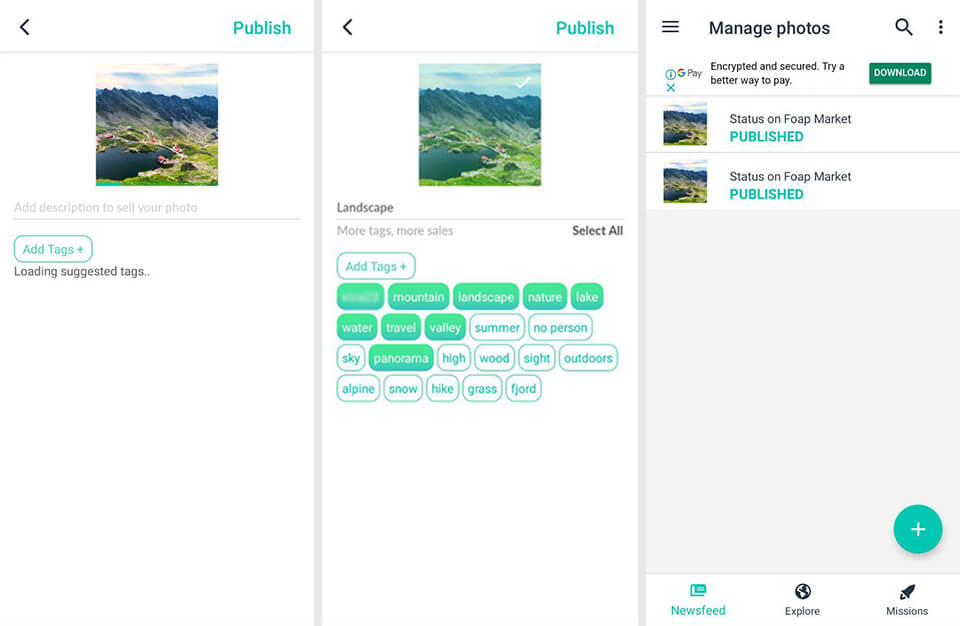Switch to the Explore tab

click(801, 600)
